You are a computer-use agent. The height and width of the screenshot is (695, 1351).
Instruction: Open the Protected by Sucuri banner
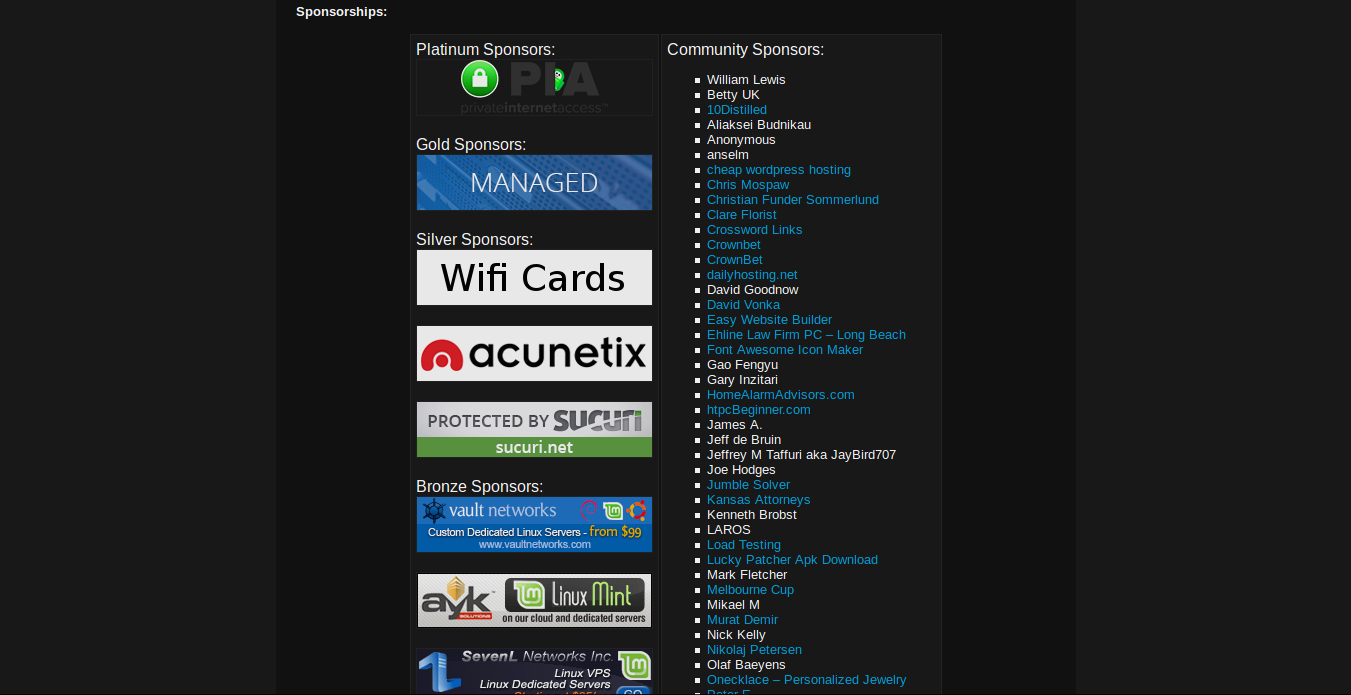point(534,429)
